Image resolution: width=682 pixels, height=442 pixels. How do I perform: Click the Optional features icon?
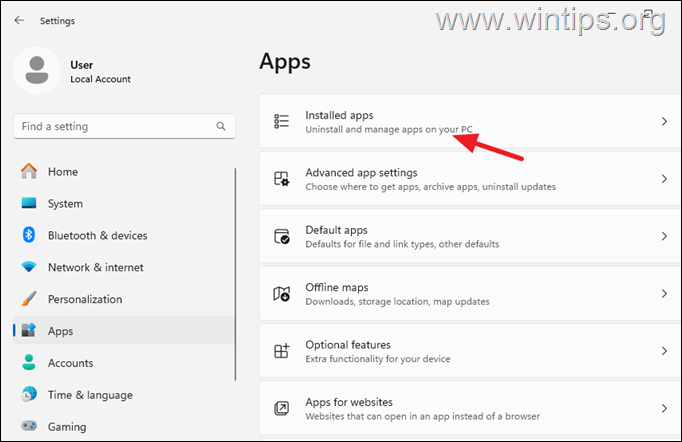[281, 351]
